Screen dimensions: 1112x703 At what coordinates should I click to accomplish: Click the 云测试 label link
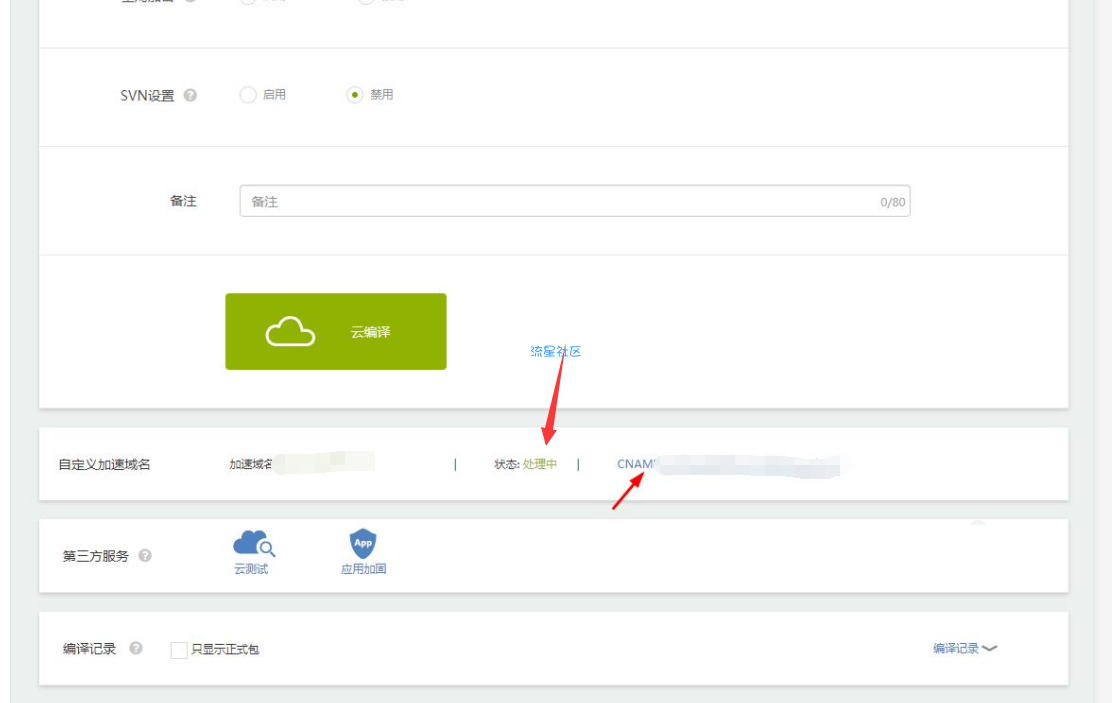click(251, 569)
